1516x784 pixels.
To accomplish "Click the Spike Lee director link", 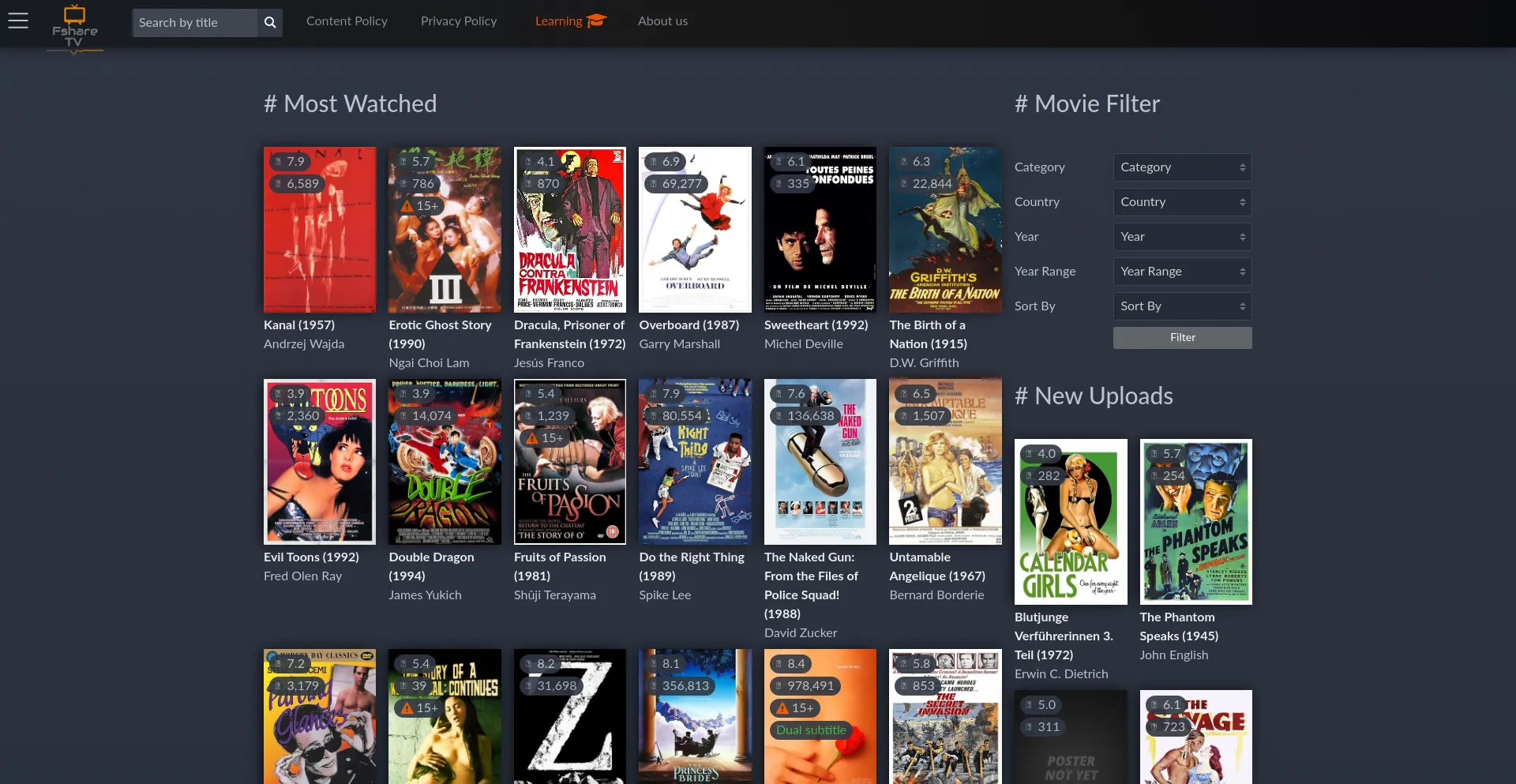I will [665, 595].
